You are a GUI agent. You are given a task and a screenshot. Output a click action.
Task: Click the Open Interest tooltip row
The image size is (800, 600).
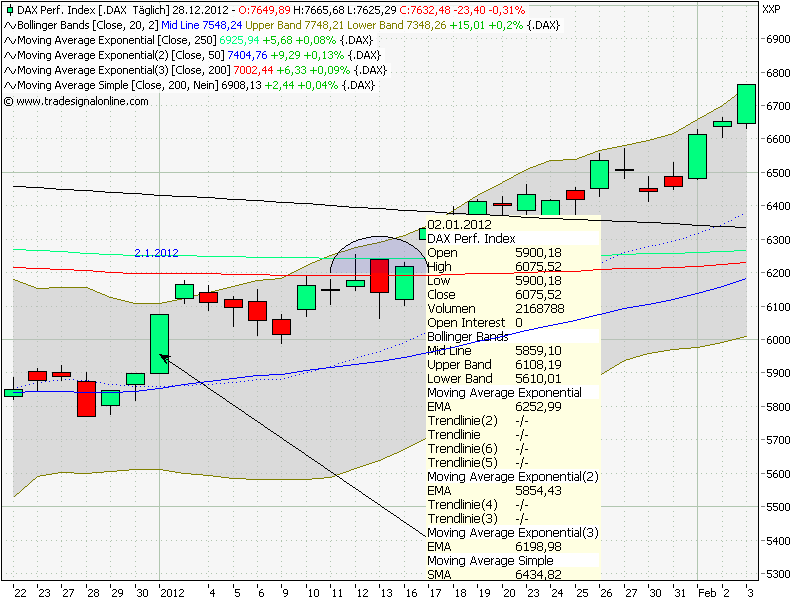[x=513, y=323]
